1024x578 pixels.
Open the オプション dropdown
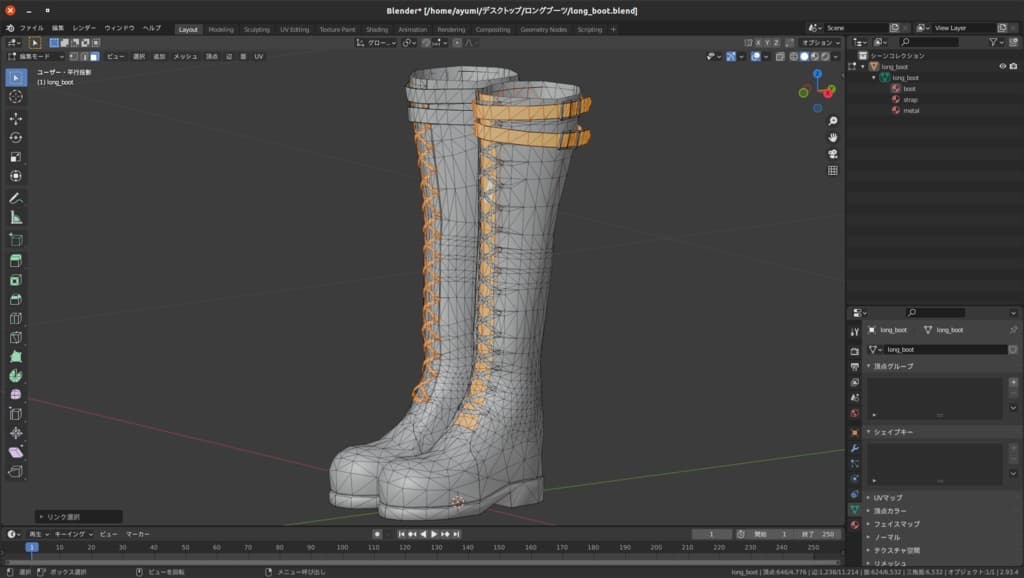(x=820, y=43)
